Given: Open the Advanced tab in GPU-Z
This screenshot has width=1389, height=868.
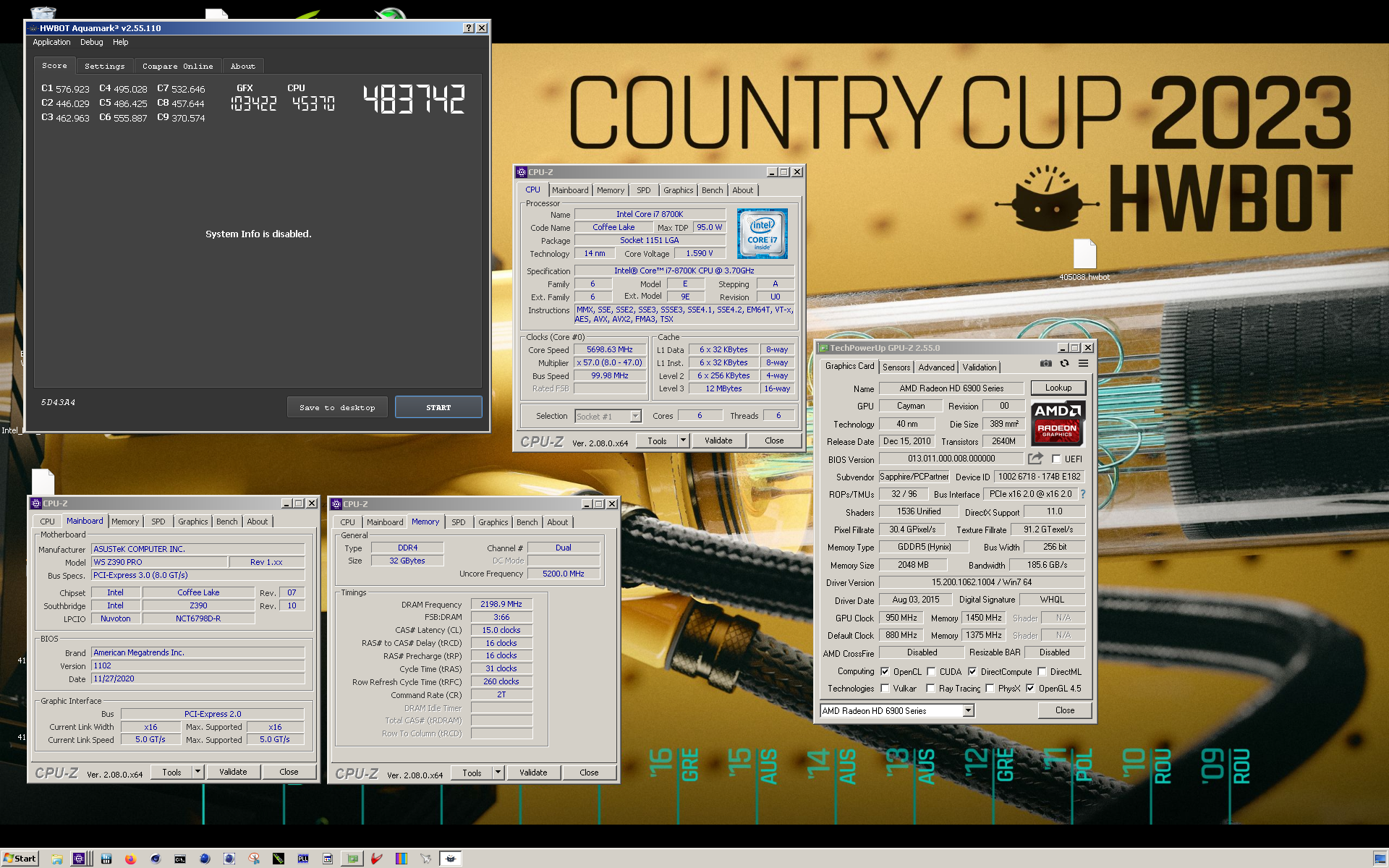Looking at the screenshot, I should (936, 367).
